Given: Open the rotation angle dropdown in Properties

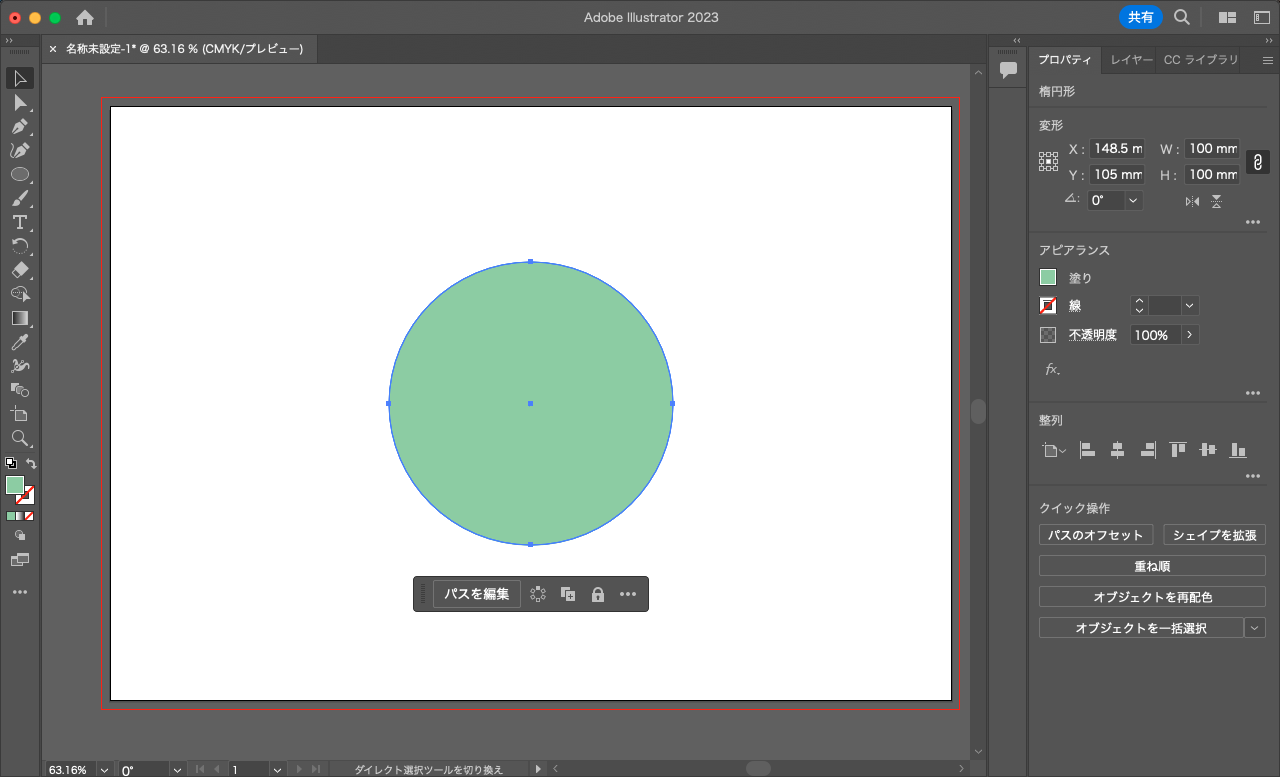Looking at the screenshot, I should click(x=1133, y=200).
